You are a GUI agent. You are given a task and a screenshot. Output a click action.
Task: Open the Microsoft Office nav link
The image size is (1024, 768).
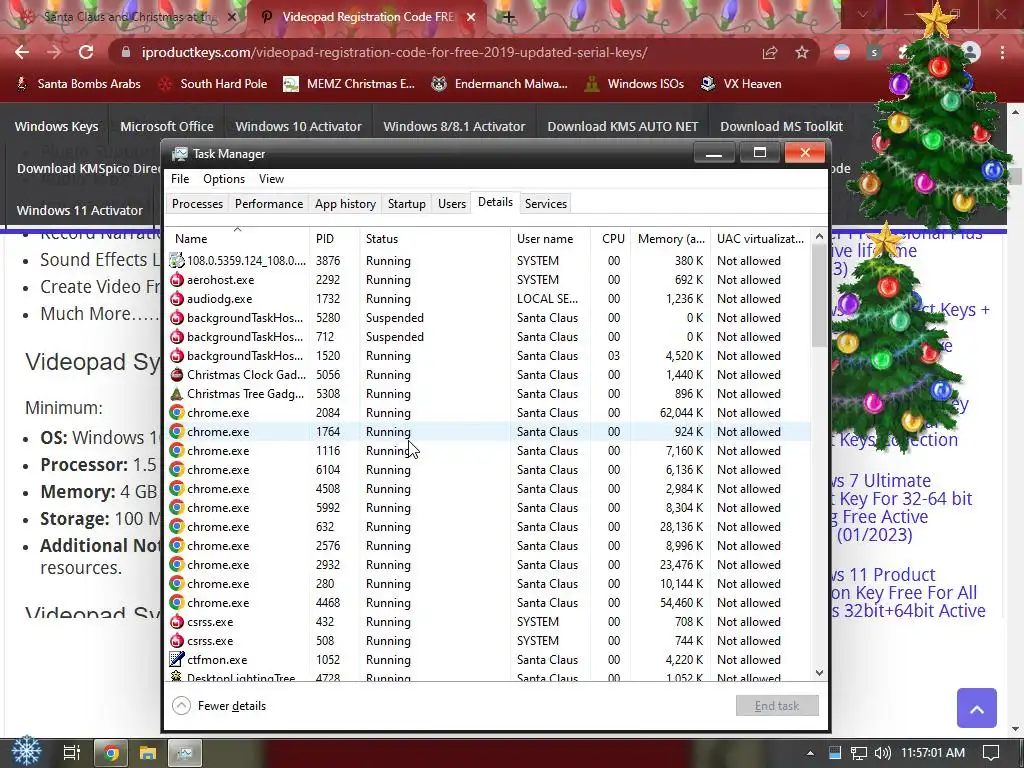point(167,127)
